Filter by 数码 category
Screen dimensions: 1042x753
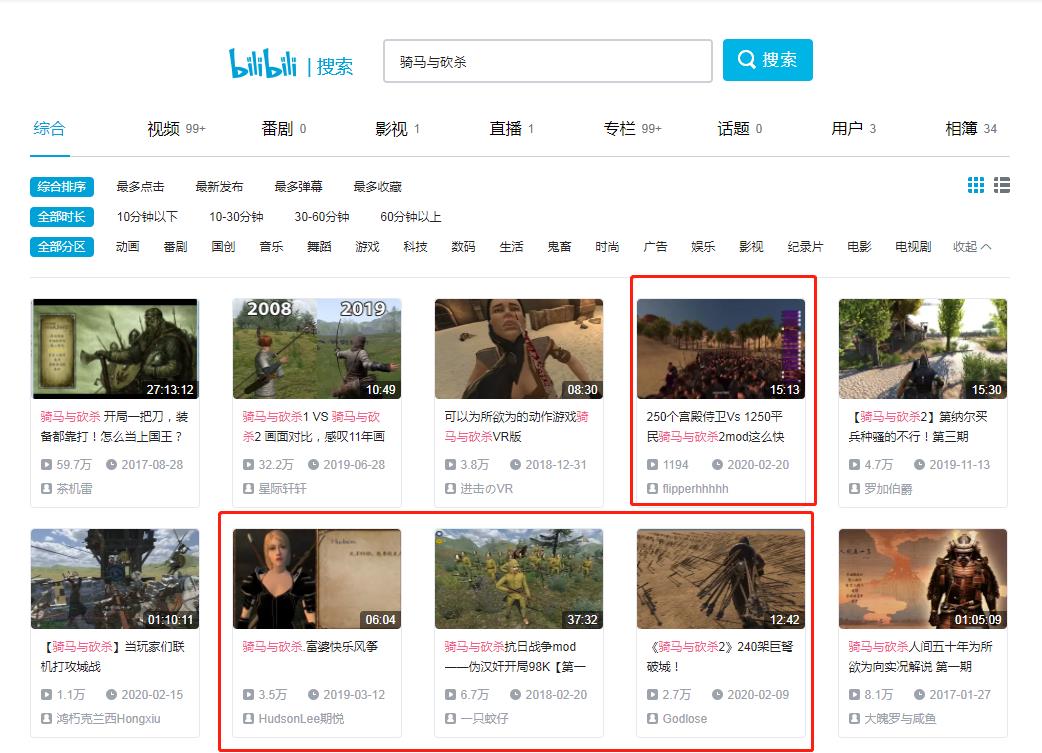(463, 247)
